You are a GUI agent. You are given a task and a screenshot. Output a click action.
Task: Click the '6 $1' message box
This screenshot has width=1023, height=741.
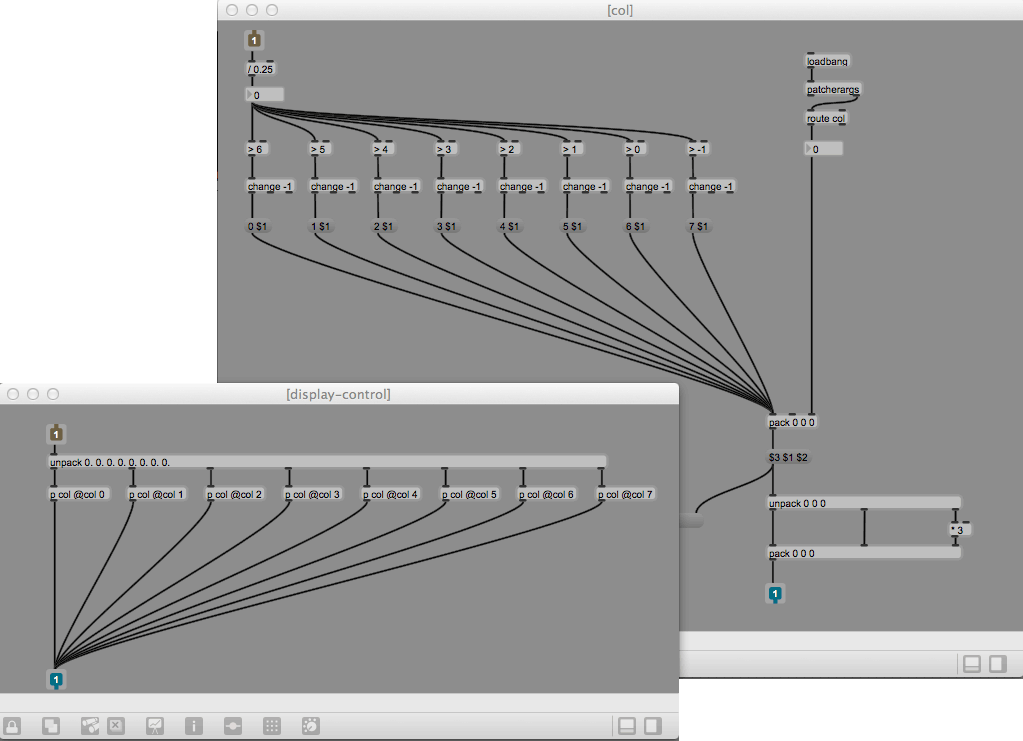tap(636, 226)
